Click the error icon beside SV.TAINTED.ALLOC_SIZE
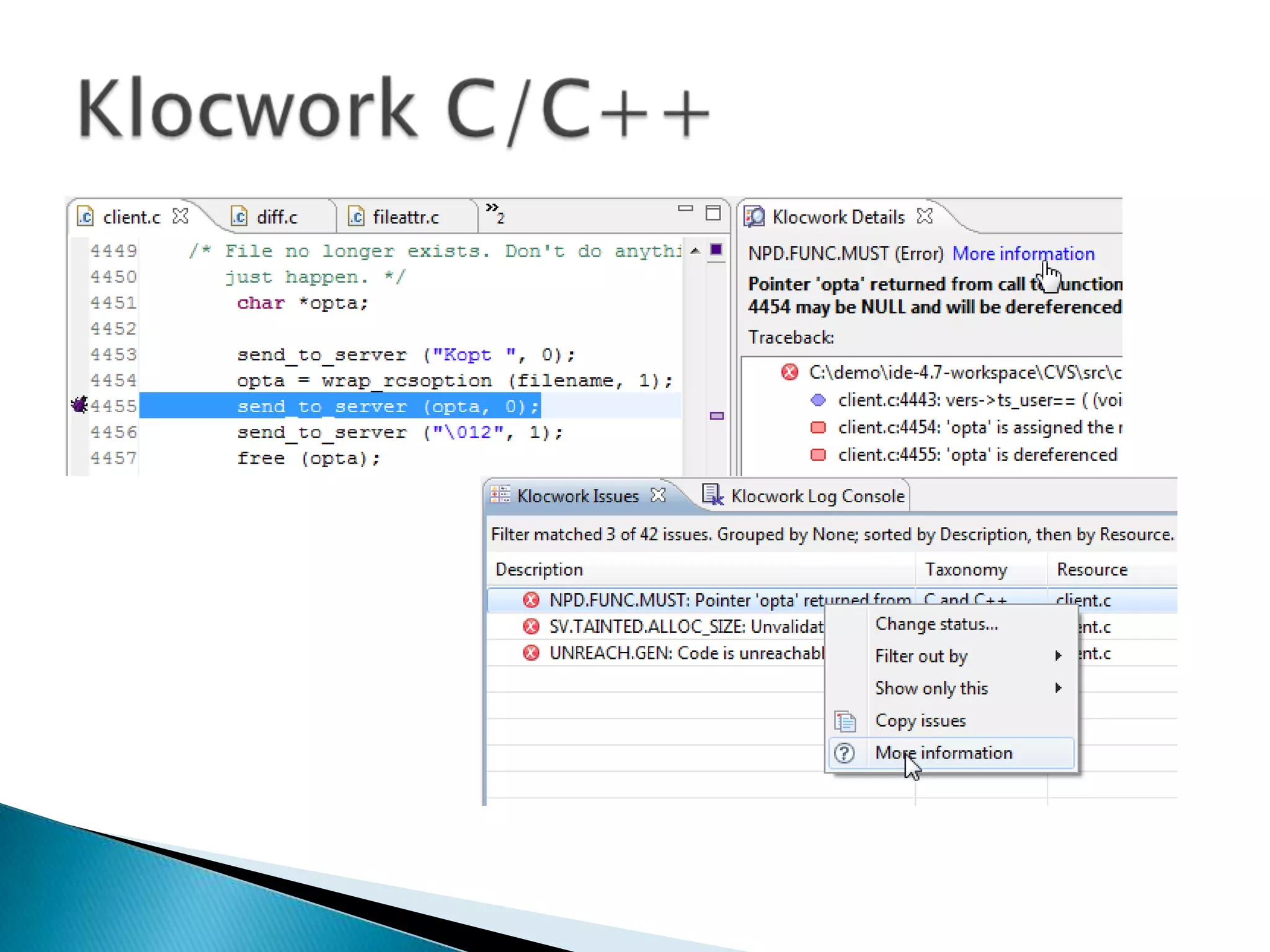1270x952 pixels. coord(531,626)
